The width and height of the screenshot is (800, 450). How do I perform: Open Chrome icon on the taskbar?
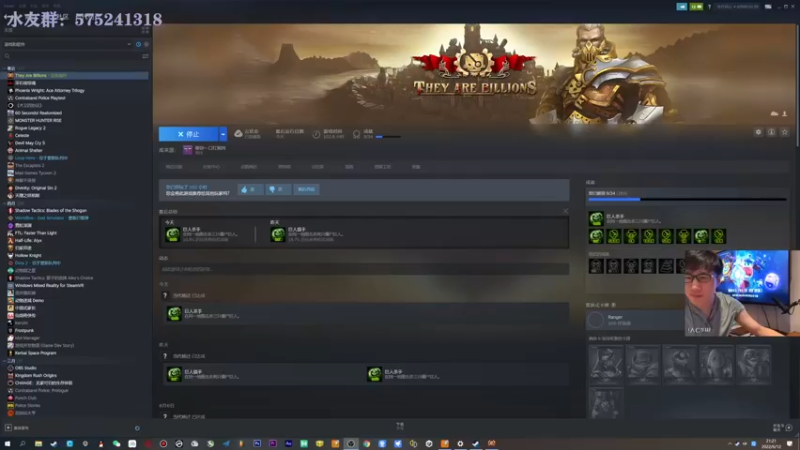pos(366,443)
